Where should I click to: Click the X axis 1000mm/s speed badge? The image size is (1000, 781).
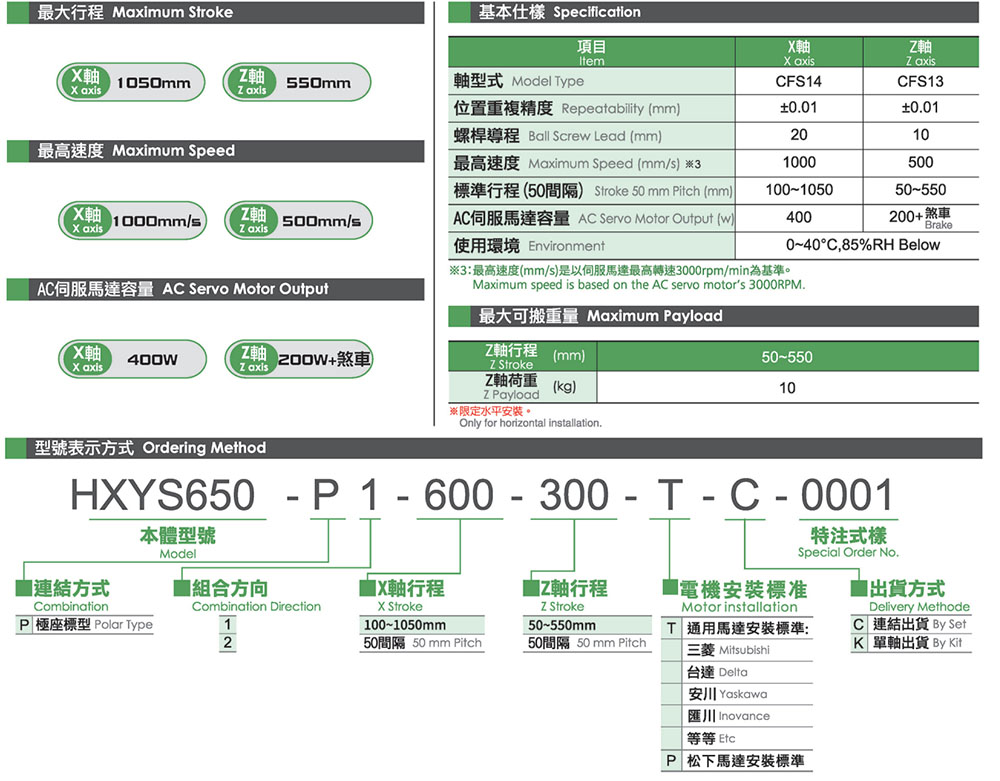coord(131,219)
